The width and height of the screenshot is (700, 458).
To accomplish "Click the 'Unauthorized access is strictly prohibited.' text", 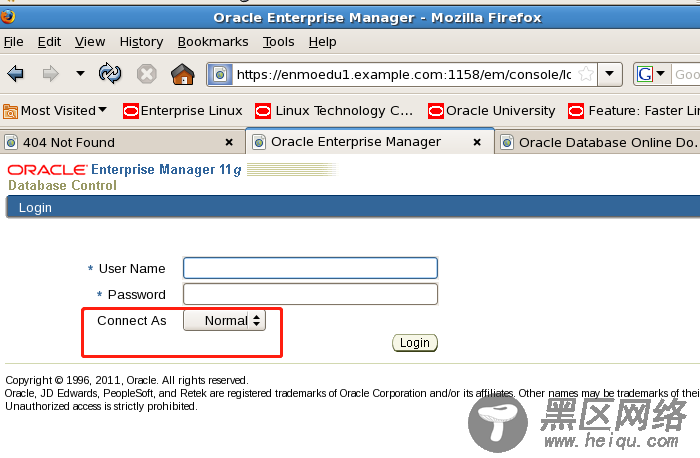I will [101, 406].
